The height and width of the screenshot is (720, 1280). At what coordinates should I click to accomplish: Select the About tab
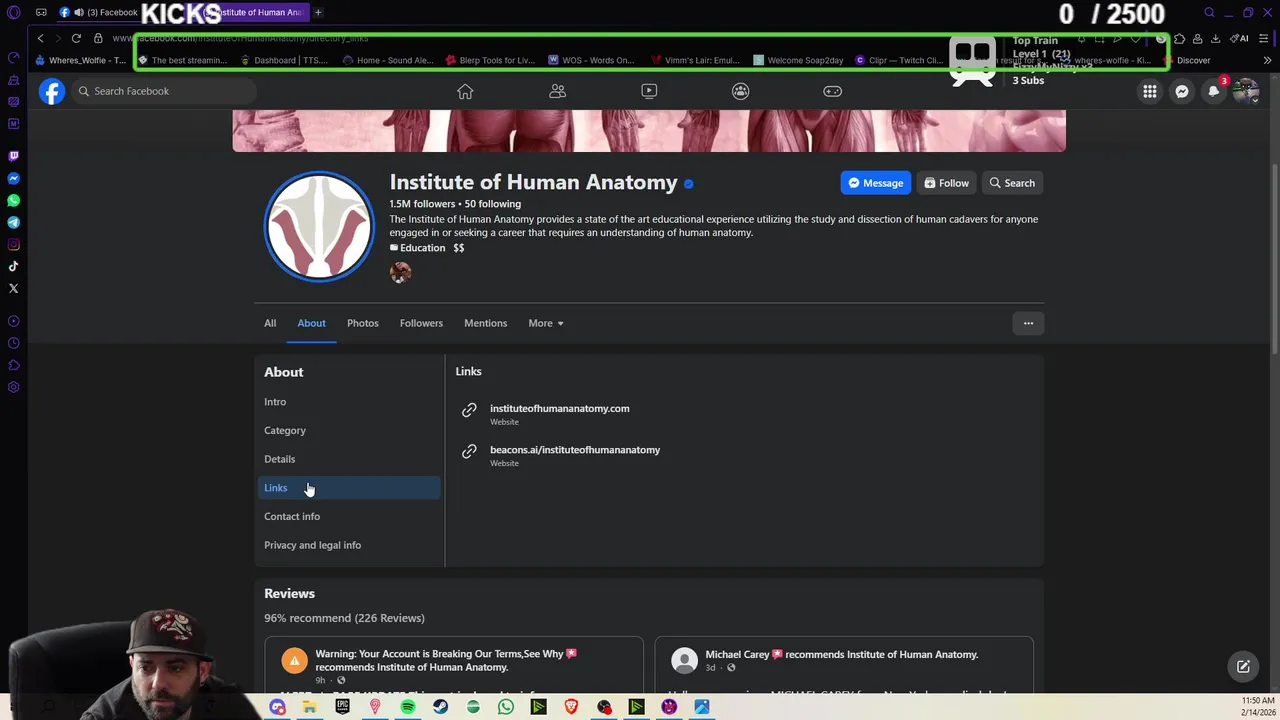pos(311,323)
